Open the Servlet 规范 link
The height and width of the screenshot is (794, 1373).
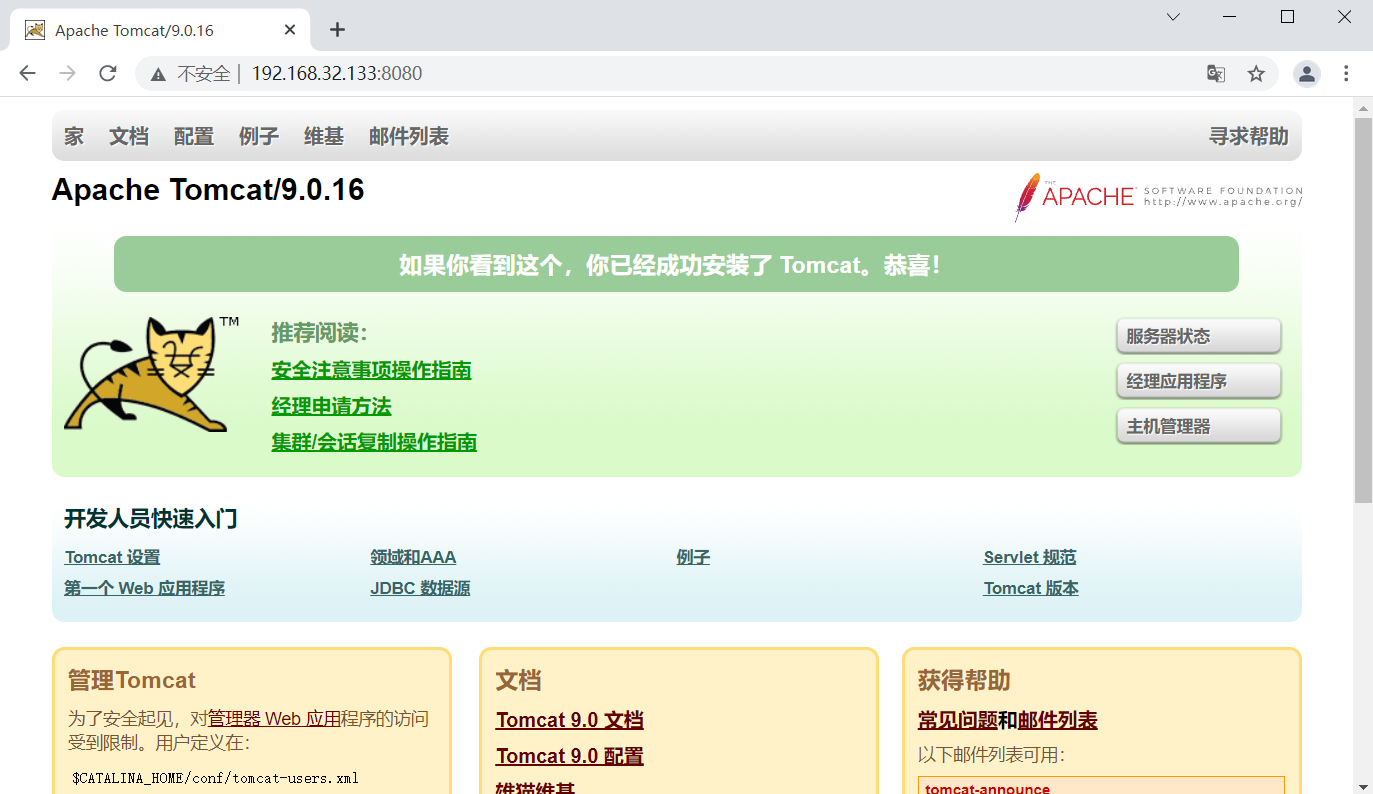pyautogui.click(x=1030, y=557)
